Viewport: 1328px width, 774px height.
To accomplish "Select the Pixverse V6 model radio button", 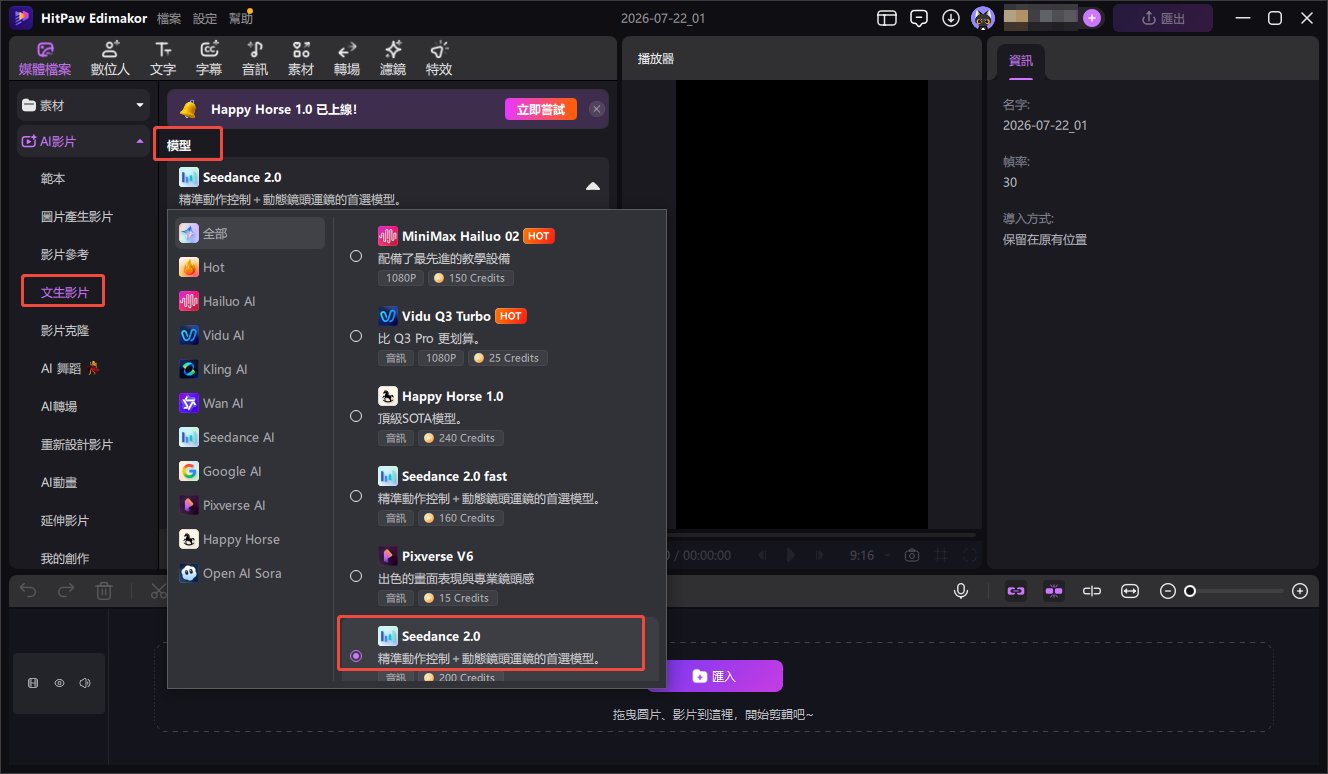I will (x=356, y=576).
